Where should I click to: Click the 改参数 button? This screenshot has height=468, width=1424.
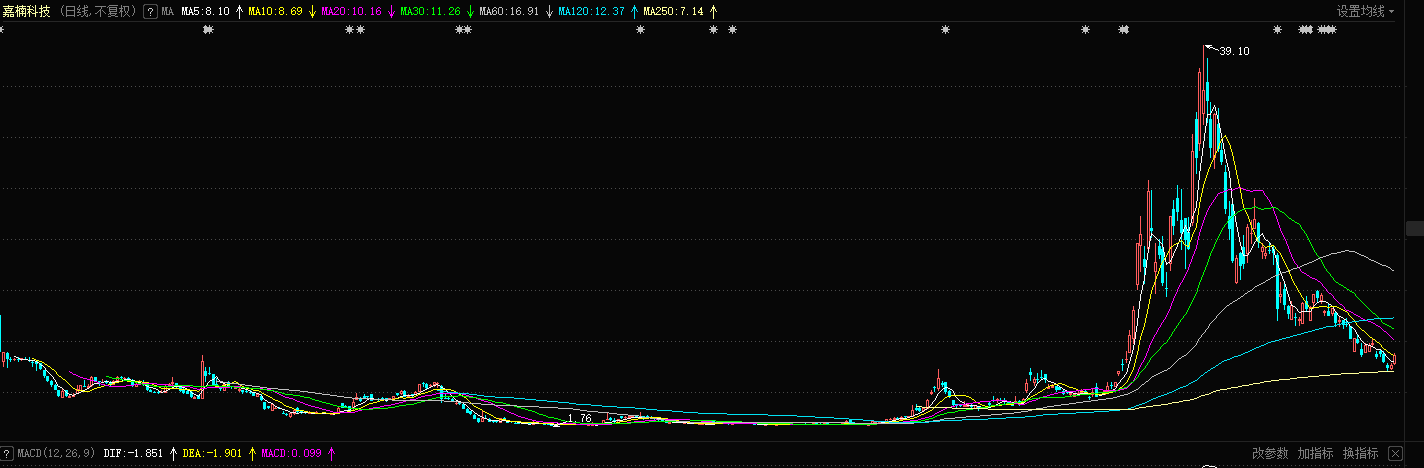(x=1270, y=453)
